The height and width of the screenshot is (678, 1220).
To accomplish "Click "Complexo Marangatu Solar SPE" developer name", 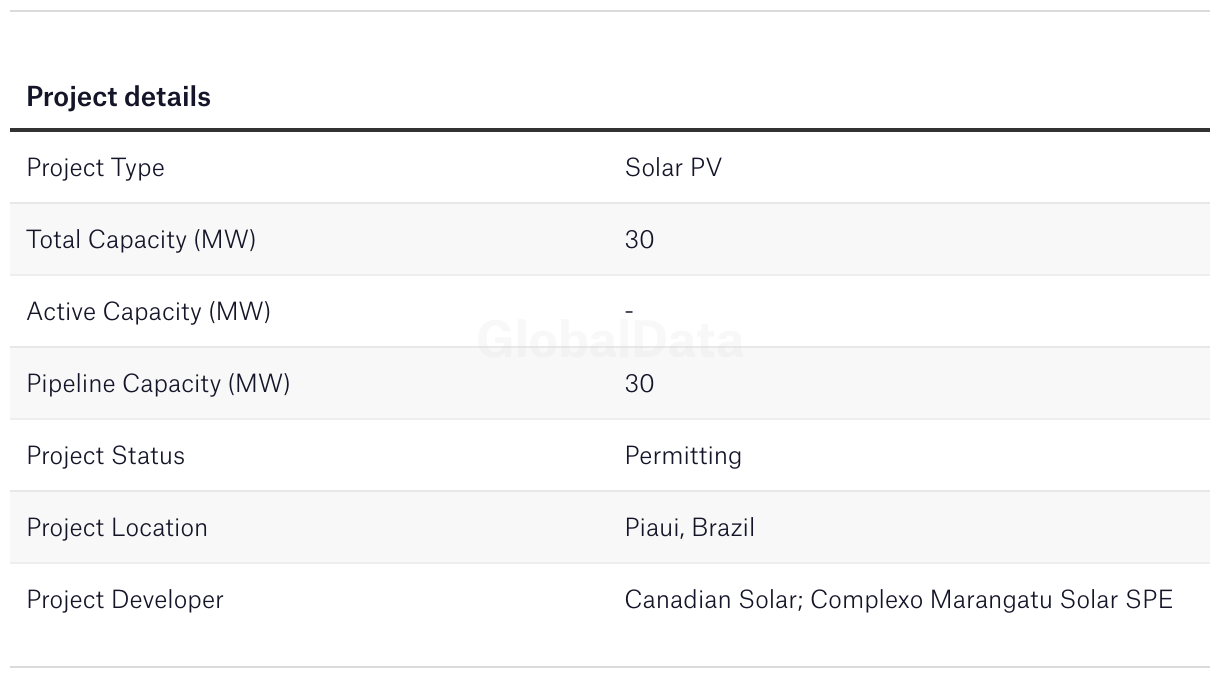I will [991, 600].
